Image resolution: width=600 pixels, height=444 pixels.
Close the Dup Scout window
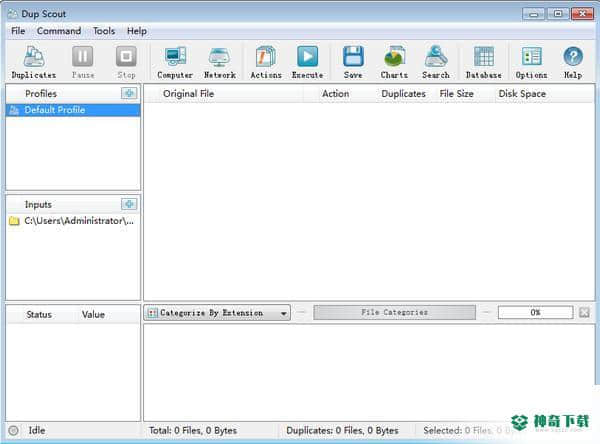(x=582, y=14)
